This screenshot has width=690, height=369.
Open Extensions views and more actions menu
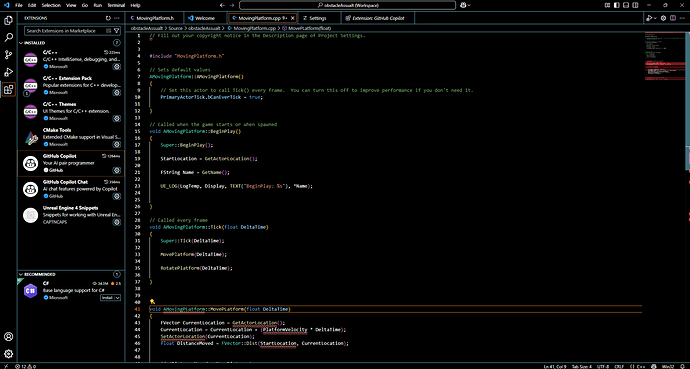click(117, 18)
